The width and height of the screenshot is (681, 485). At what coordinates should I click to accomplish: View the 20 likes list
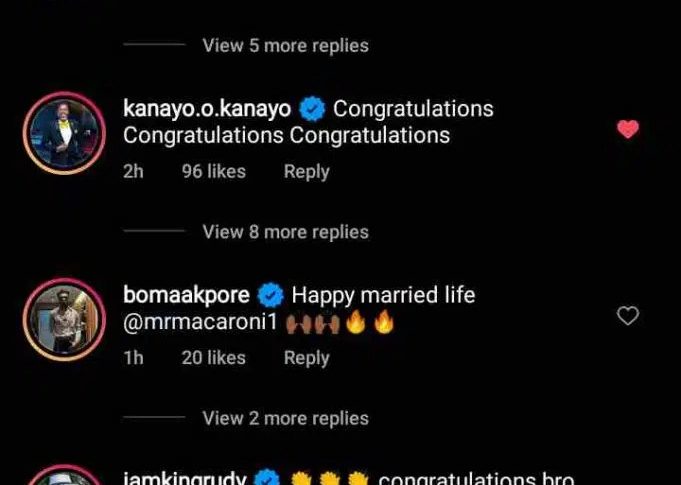(213, 358)
